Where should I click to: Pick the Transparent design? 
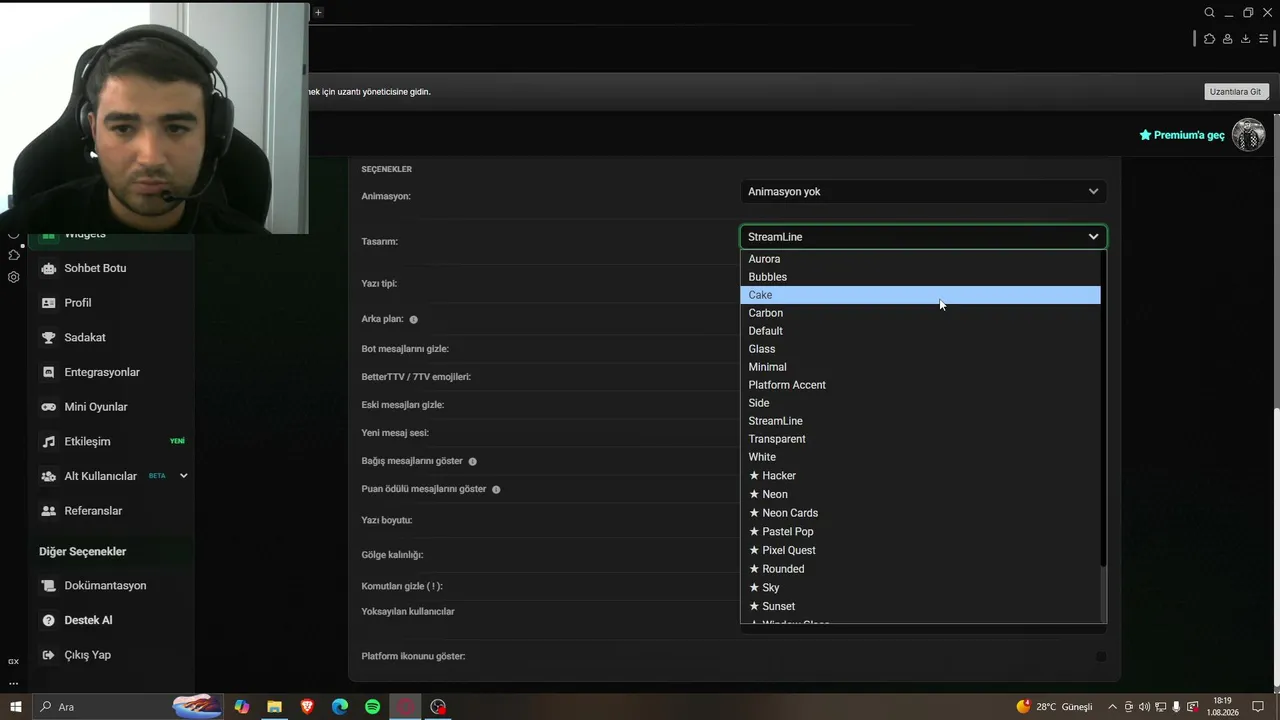point(920,439)
